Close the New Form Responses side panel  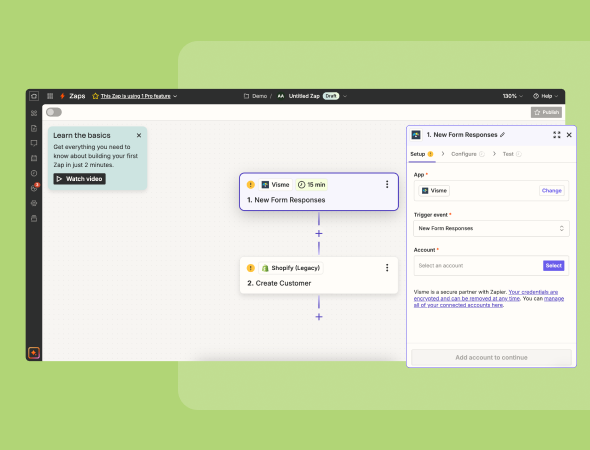point(569,135)
